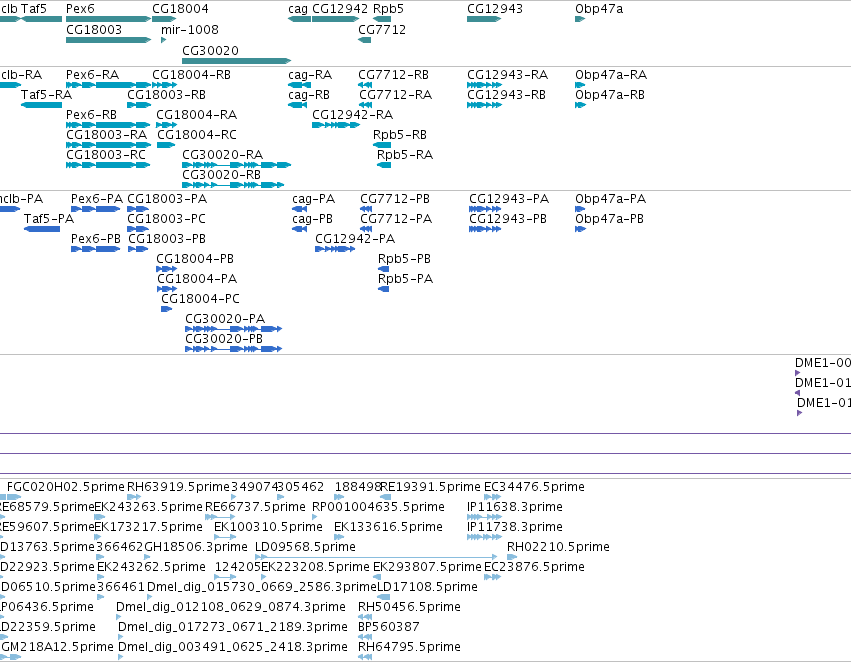Click the CG18003 gene label
This screenshot has height=662, width=851.
94,29
